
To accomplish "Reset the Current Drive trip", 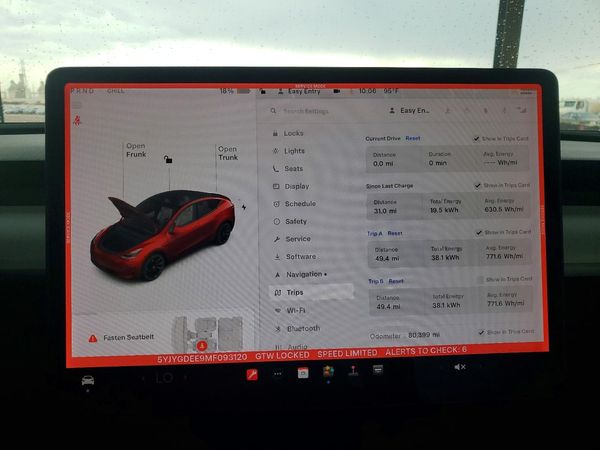I will [x=413, y=138].
